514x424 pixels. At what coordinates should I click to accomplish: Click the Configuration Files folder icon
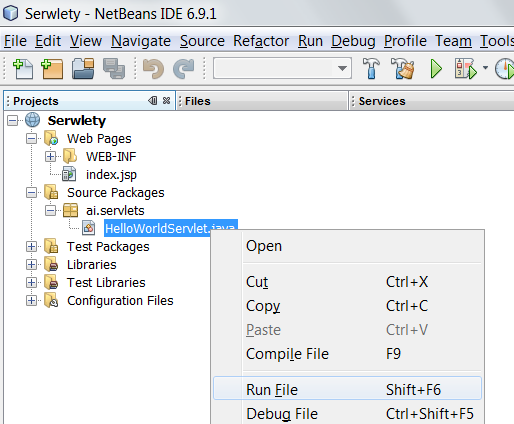coord(51,300)
